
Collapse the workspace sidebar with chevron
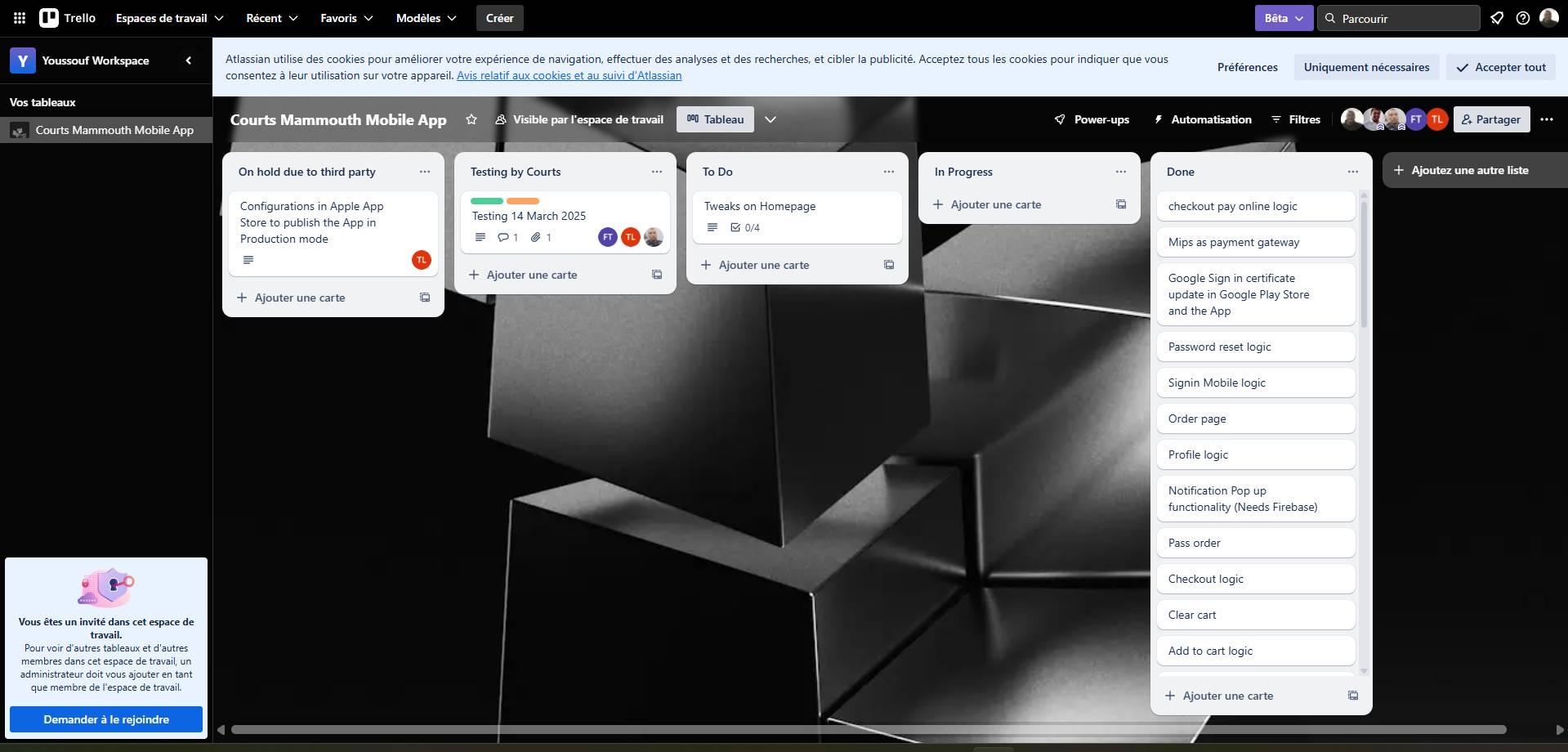click(x=189, y=60)
